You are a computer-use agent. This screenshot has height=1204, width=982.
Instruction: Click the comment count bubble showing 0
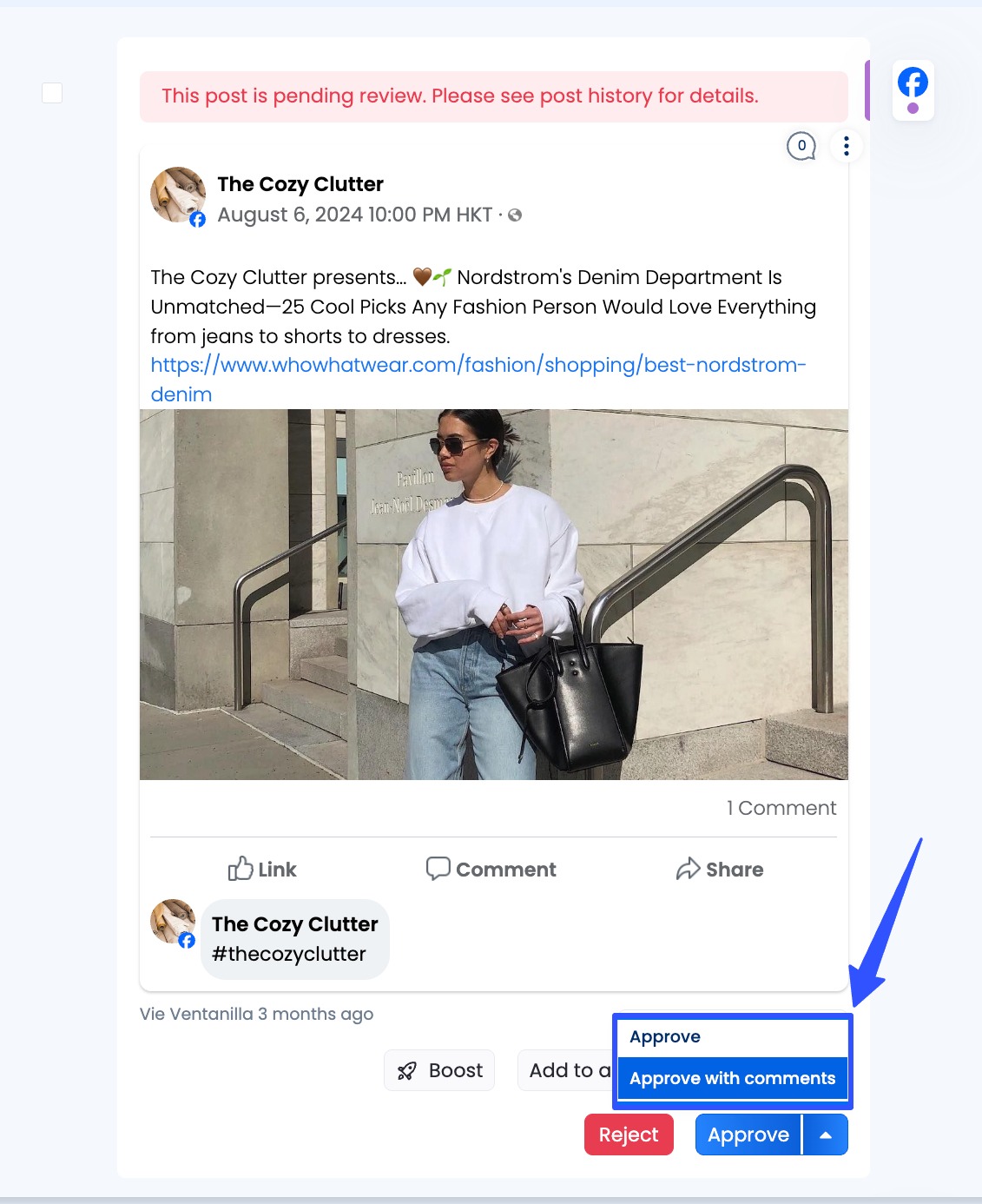(801, 147)
